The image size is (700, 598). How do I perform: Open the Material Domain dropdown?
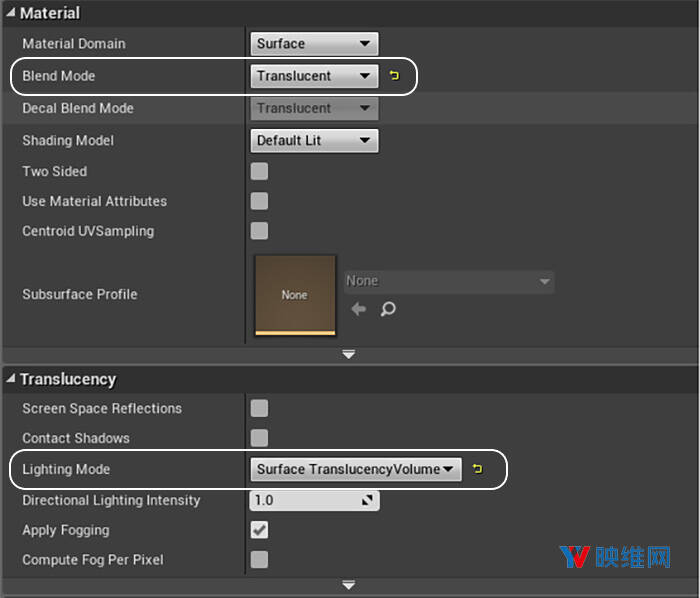tap(313, 44)
